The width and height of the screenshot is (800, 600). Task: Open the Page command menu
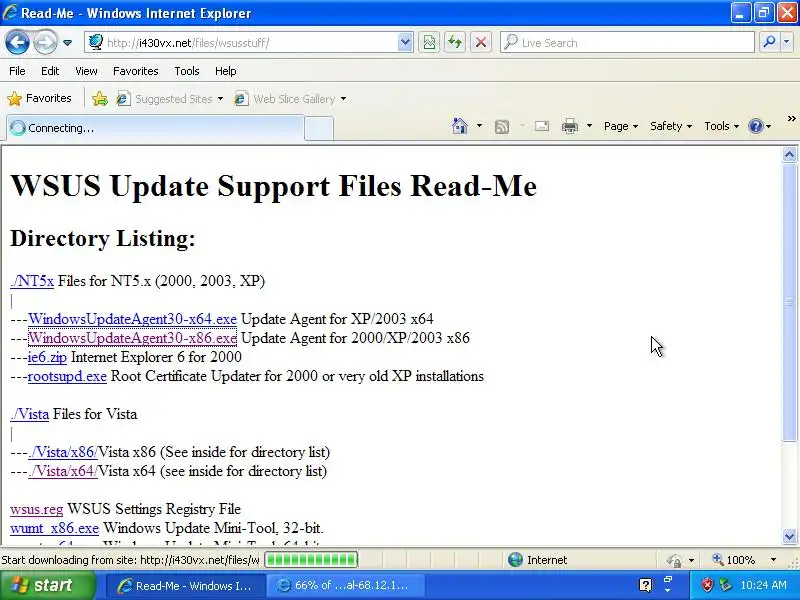coord(621,126)
